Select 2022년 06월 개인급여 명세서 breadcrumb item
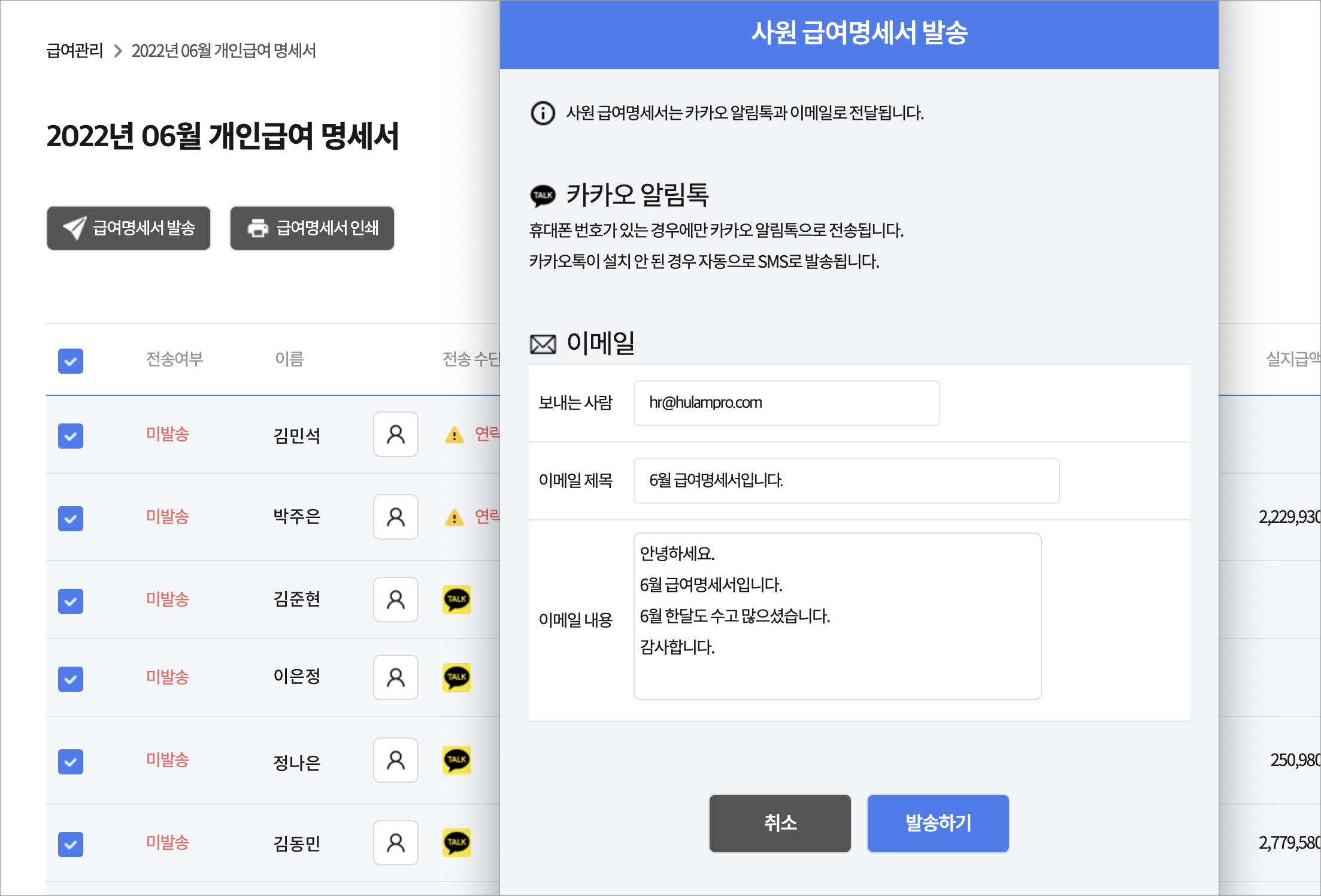1321x896 pixels. click(x=224, y=51)
